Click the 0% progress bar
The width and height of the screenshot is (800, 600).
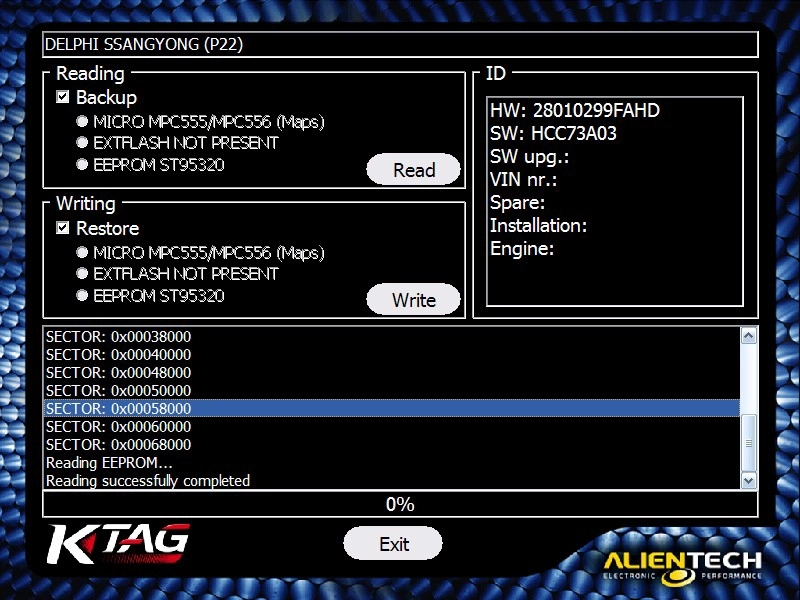(x=401, y=504)
